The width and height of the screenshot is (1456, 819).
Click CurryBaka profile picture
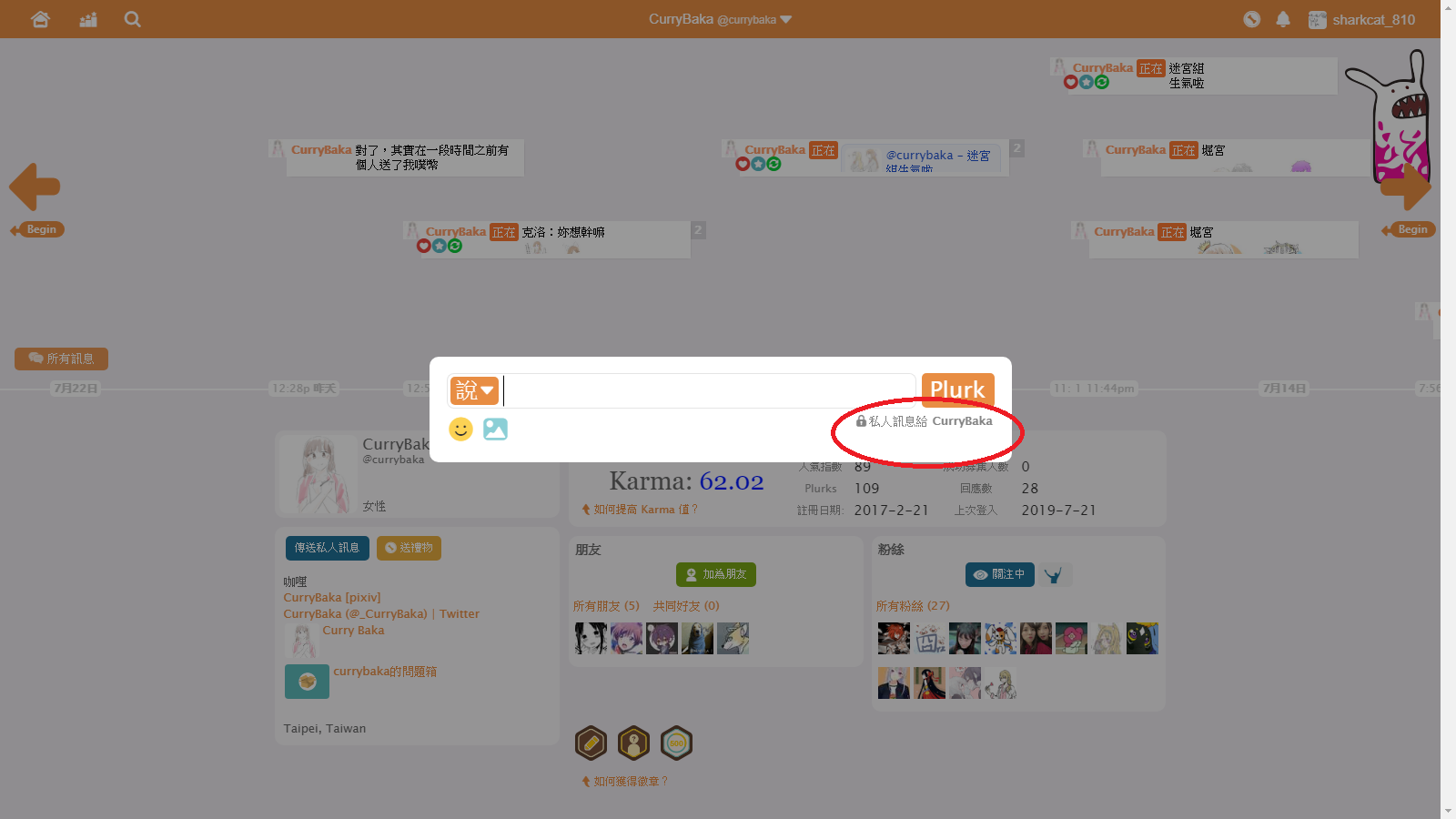click(319, 474)
